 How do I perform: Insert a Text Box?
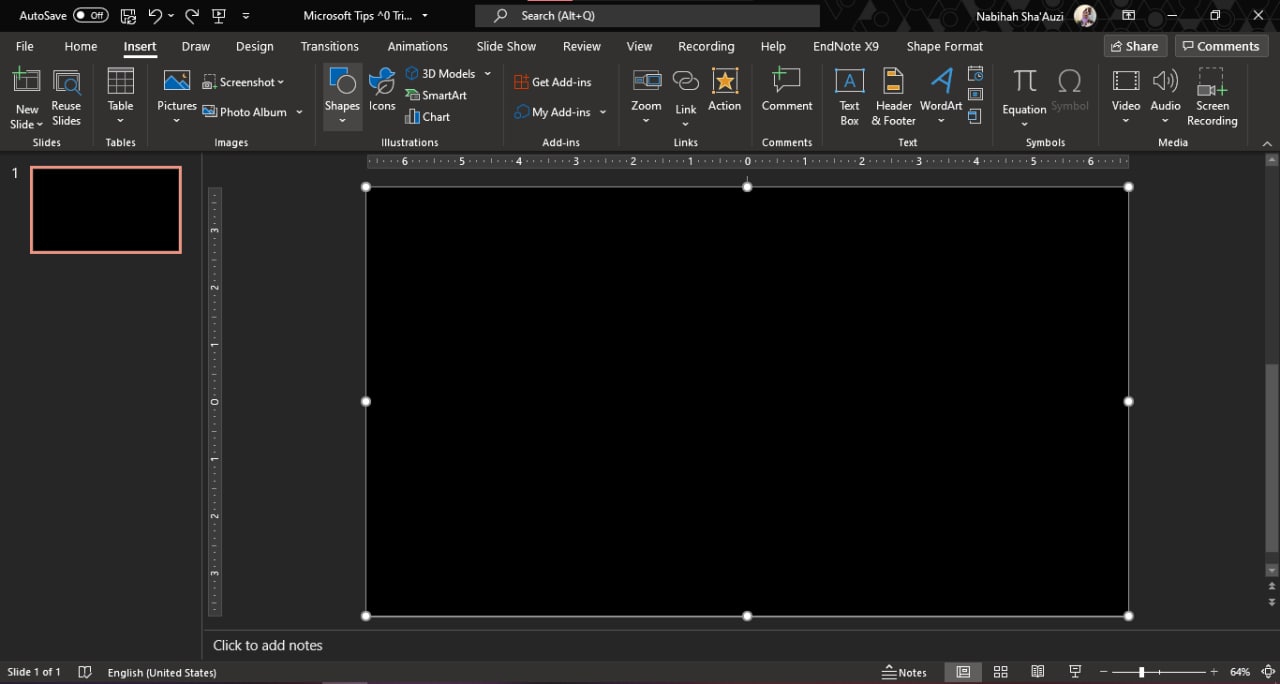pos(849,98)
